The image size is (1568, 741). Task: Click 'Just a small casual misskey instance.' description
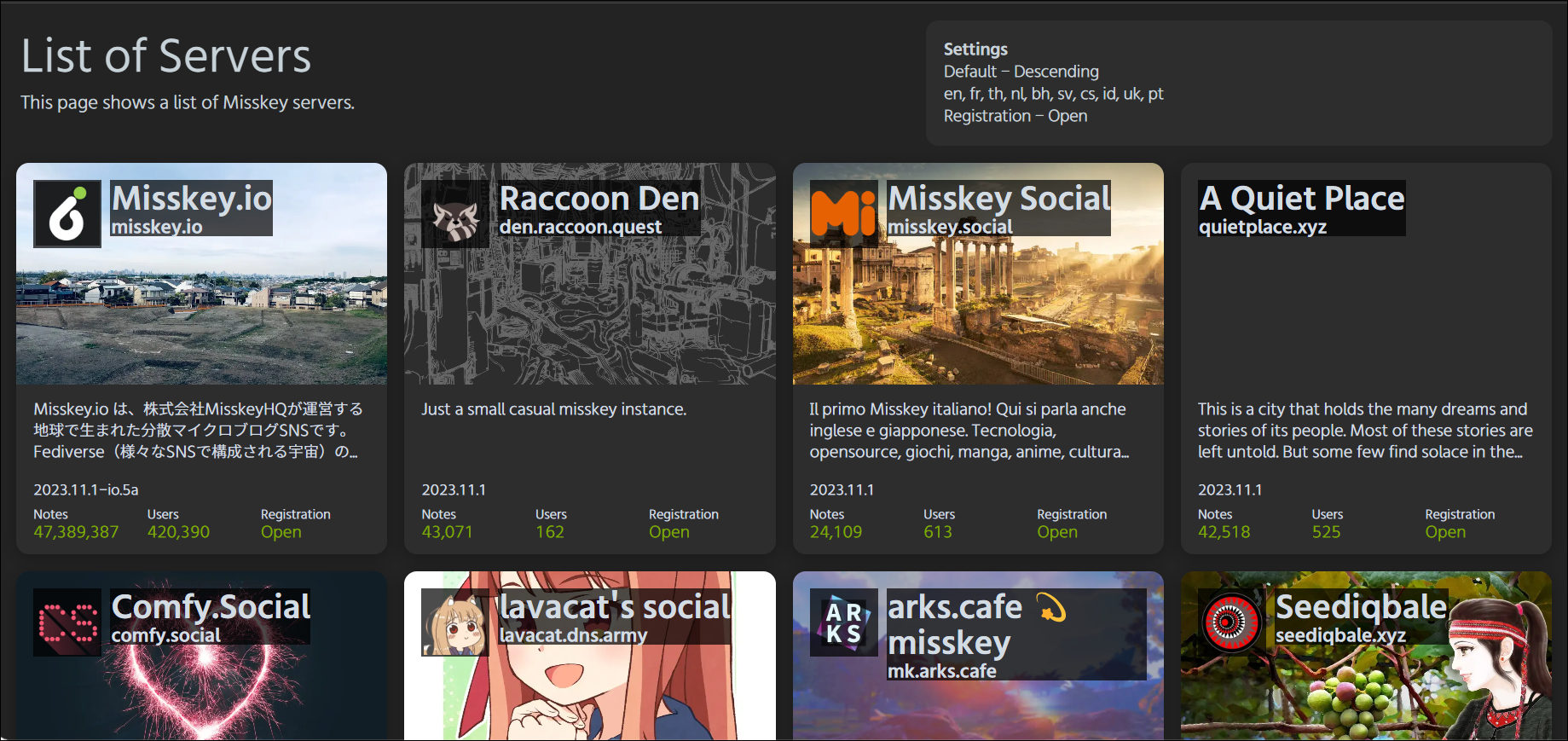coord(554,409)
